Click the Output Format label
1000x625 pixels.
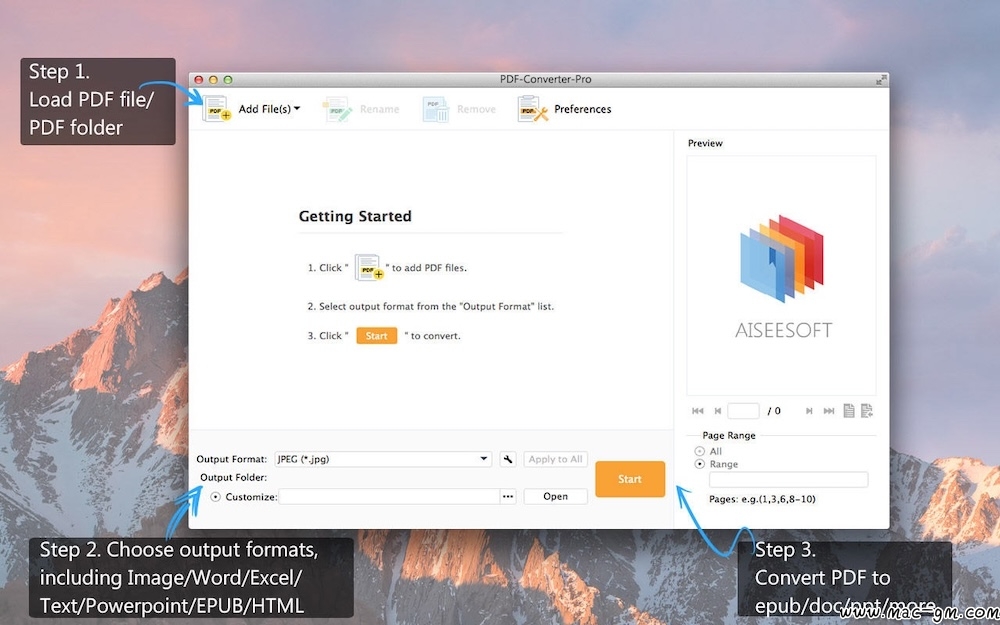click(x=232, y=459)
